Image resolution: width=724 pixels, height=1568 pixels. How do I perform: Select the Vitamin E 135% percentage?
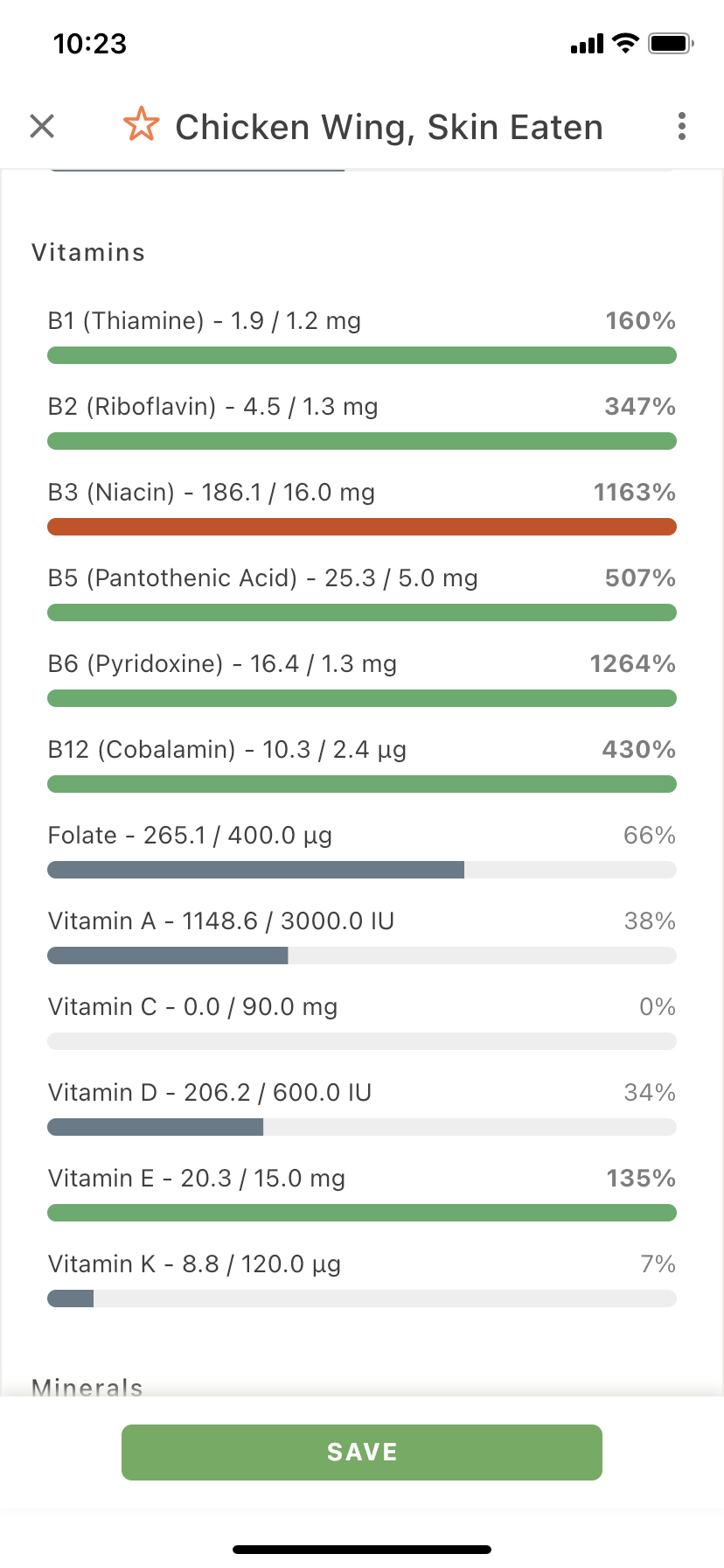pyautogui.click(x=641, y=1179)
